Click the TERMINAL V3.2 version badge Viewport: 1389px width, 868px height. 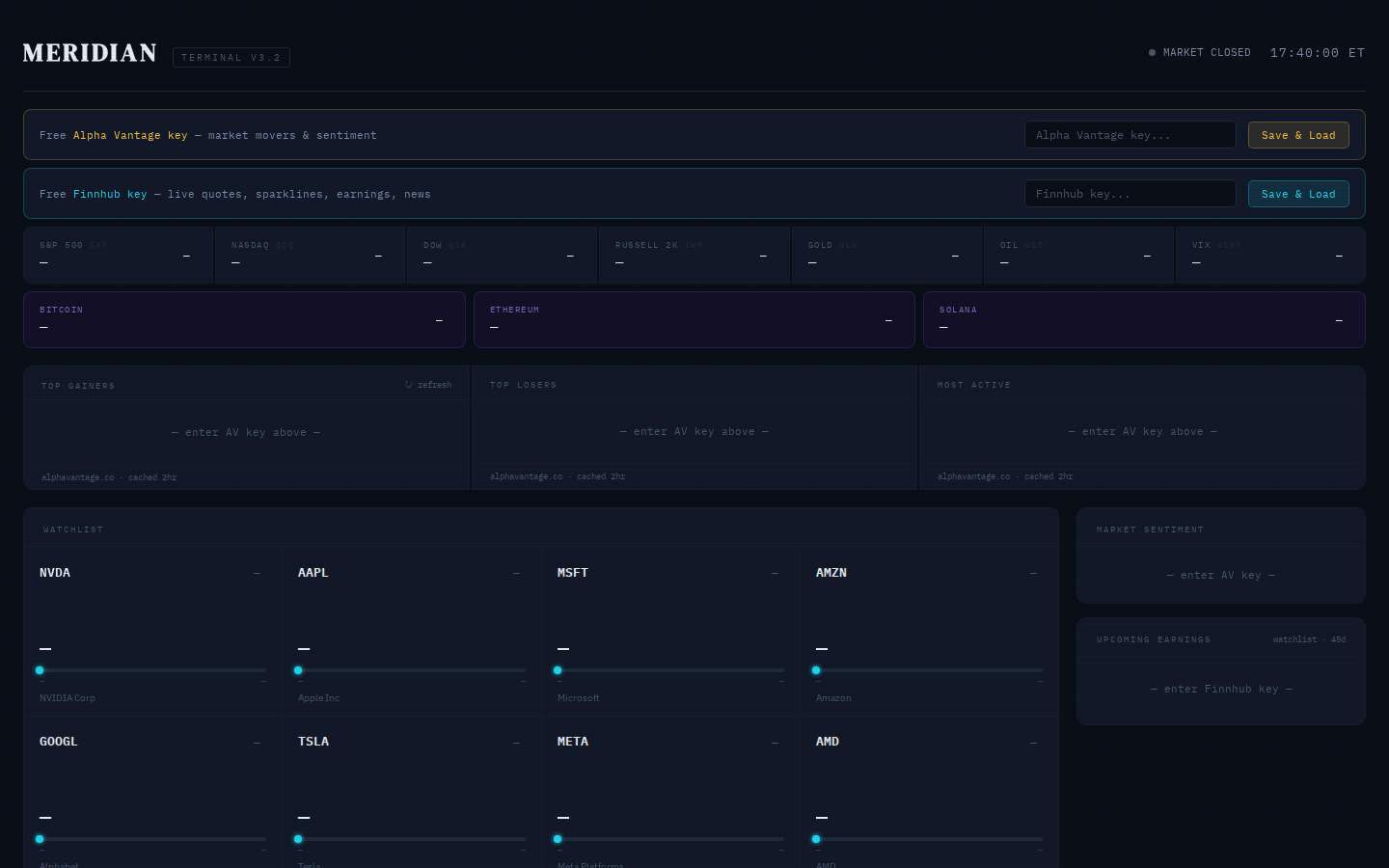pos(231,58)
